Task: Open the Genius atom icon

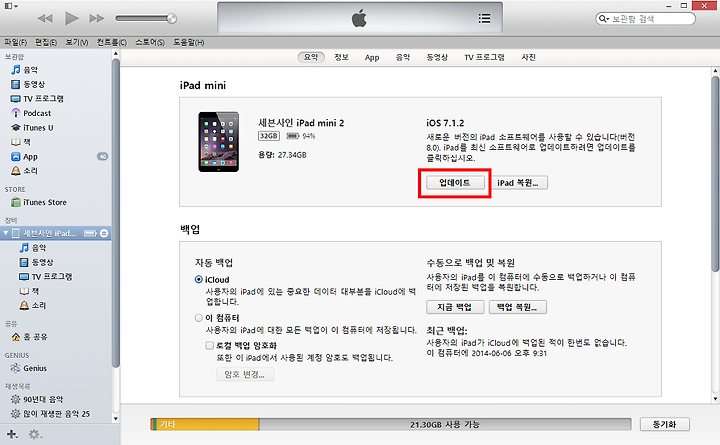Action: [x=16, y=368]
